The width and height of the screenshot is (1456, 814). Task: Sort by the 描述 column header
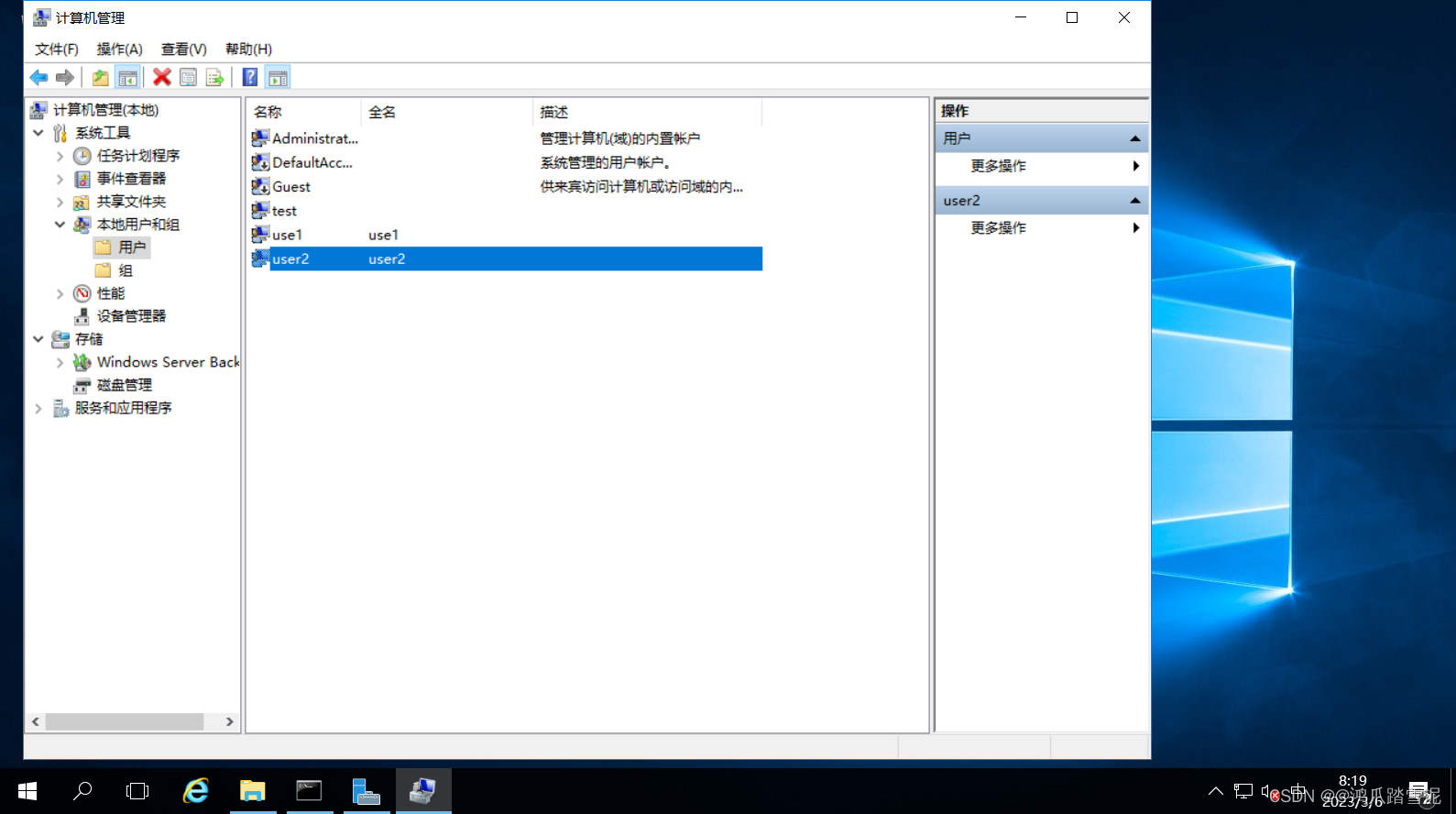647,112
